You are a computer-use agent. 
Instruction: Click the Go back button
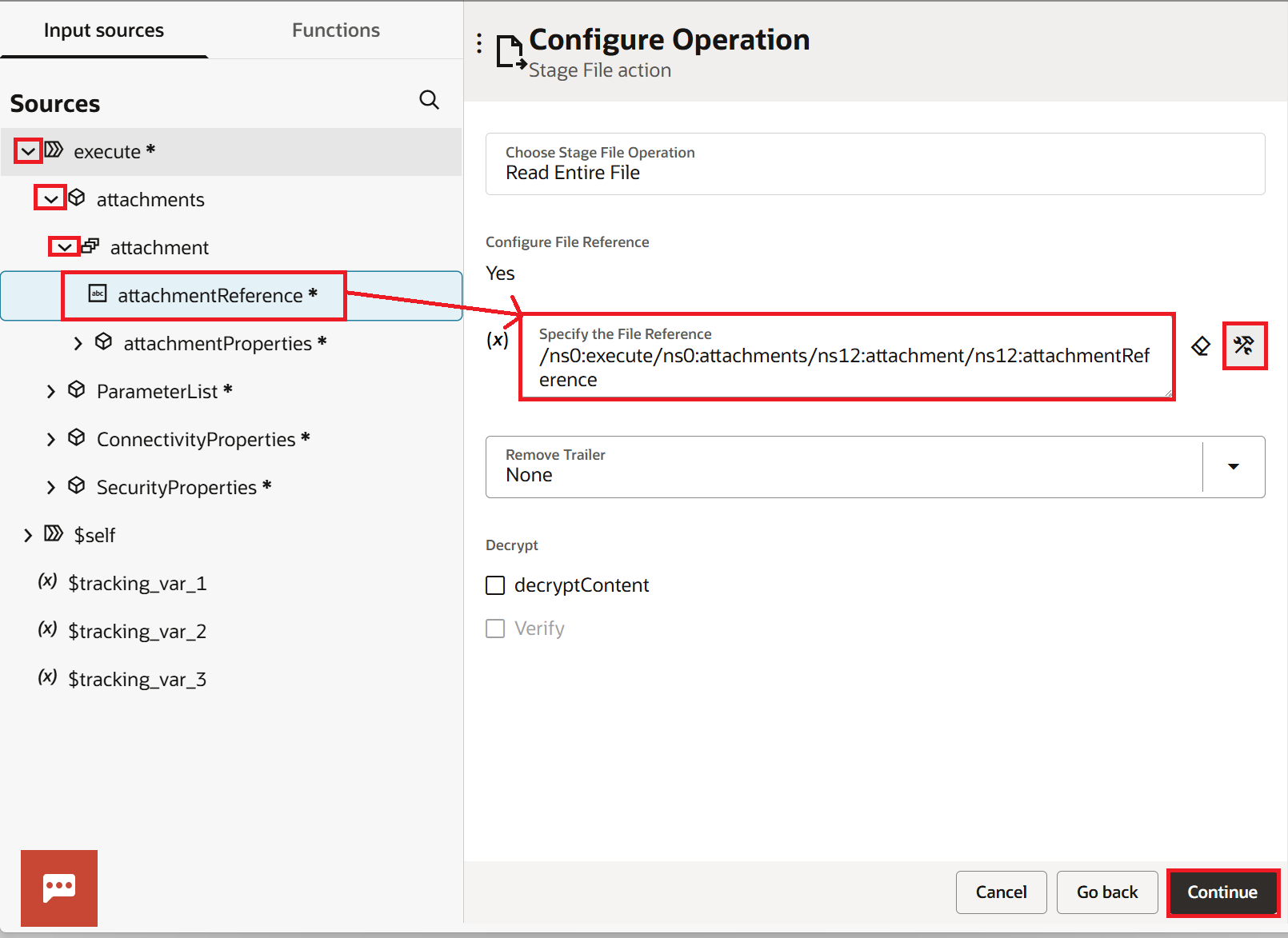(1107, 892)
